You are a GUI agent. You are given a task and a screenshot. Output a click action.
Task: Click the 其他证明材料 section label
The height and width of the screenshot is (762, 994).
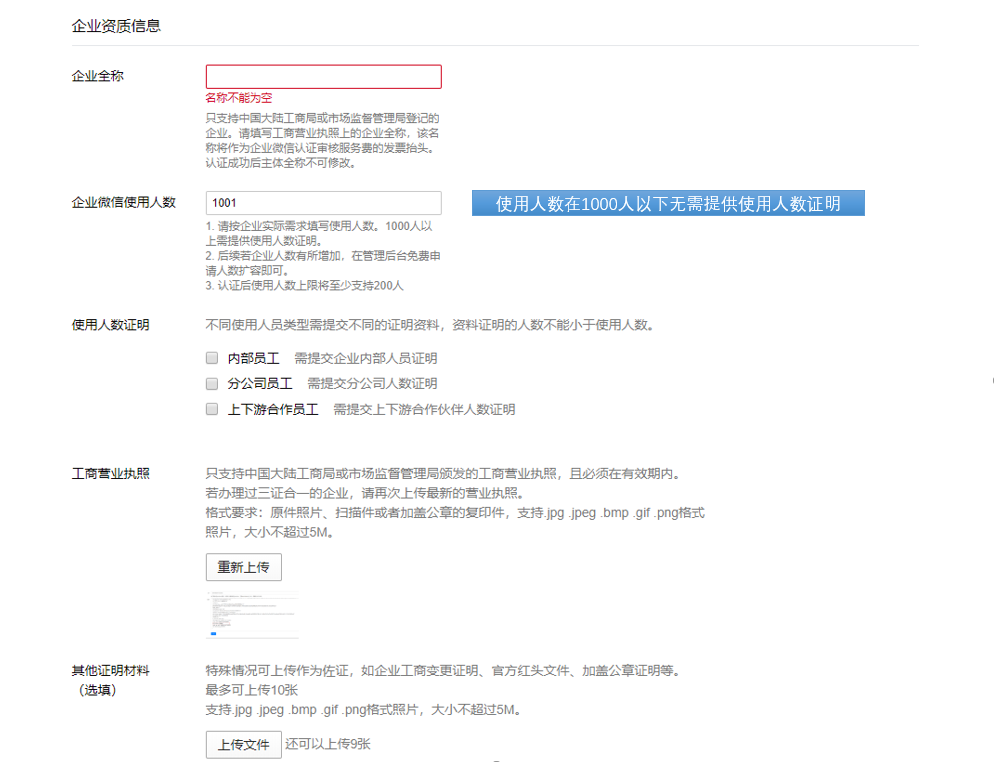(x=111, y=670)
